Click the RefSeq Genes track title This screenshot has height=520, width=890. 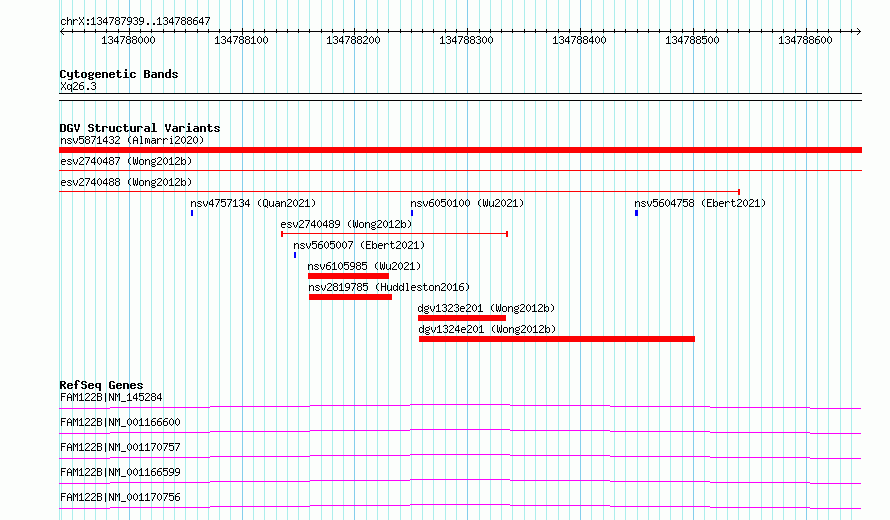click(101, 385)
